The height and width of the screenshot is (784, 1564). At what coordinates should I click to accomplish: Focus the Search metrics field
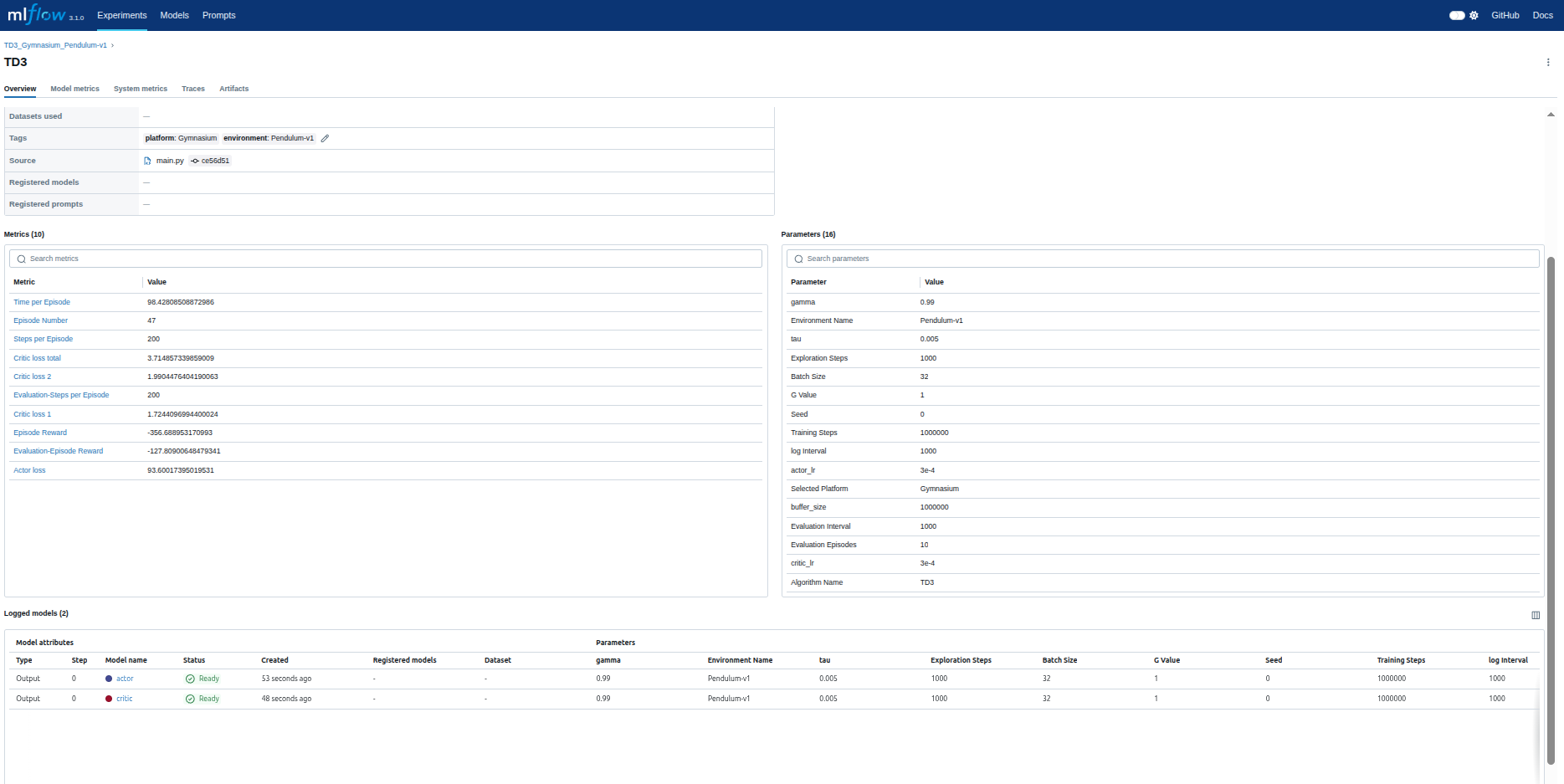click(386, 259)
